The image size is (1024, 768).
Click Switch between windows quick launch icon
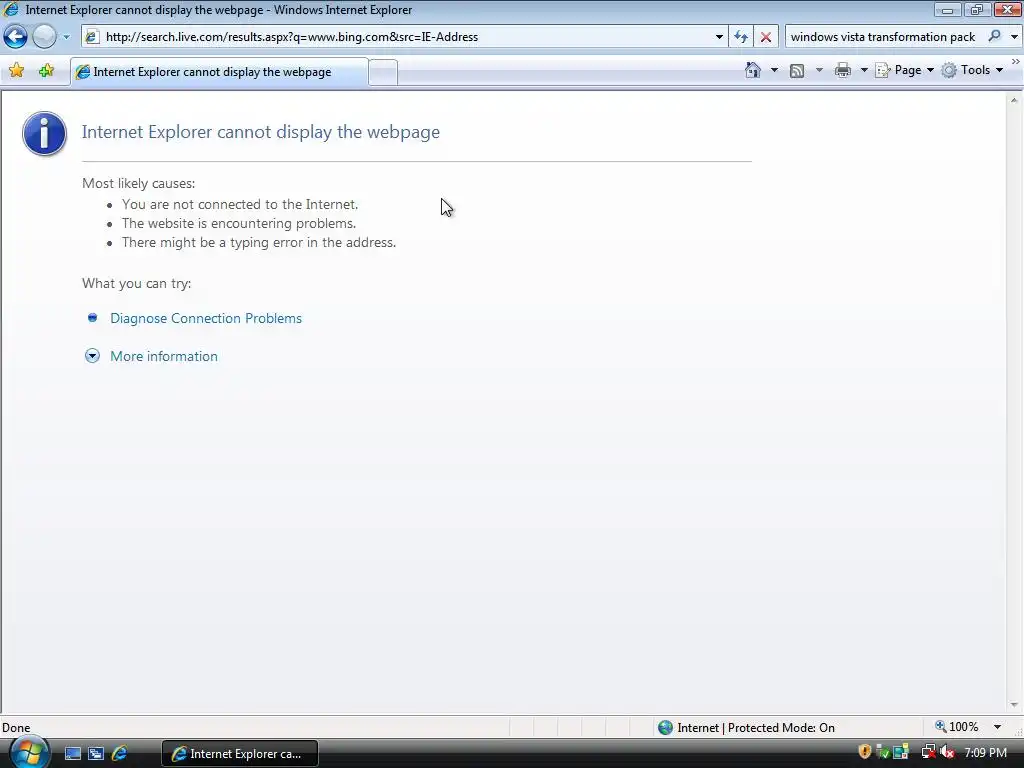[x=96, y=754]
